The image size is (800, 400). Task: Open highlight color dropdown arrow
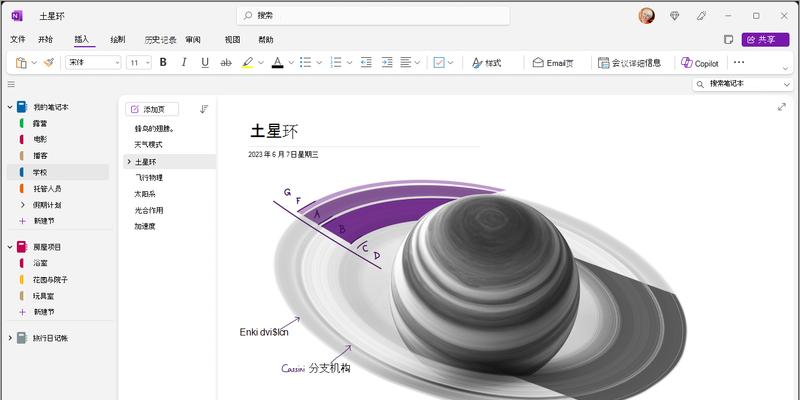point(261,63)
